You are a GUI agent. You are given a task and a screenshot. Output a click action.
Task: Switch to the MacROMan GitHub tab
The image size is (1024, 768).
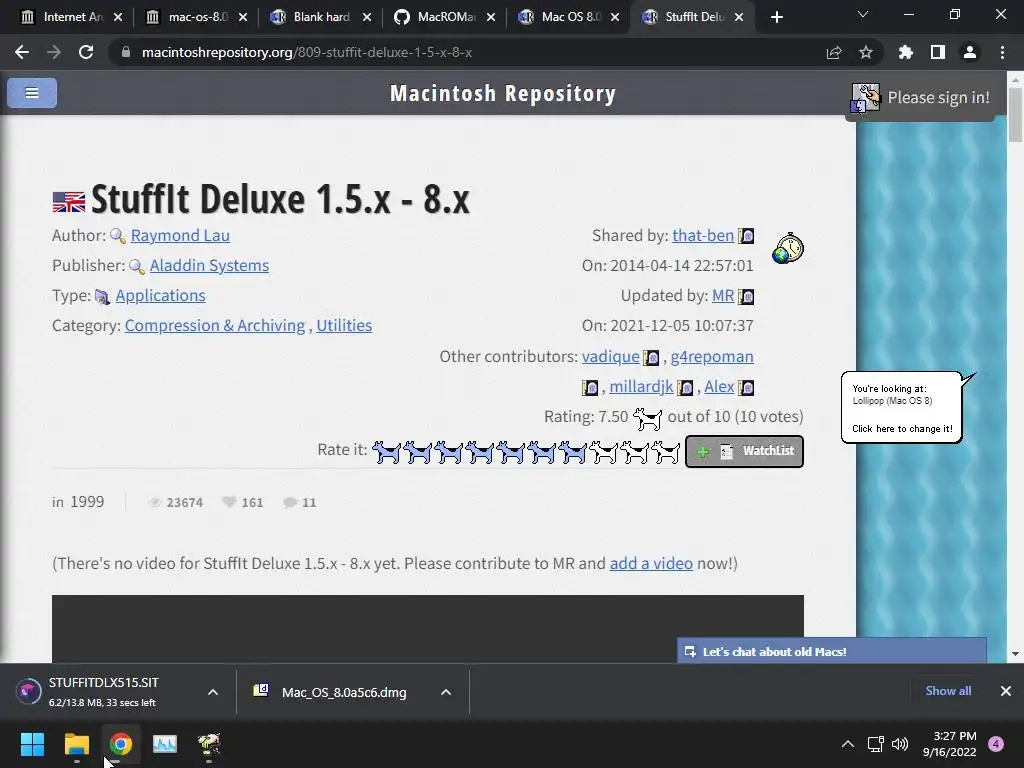pyautogui.click(x=445, y=17)
